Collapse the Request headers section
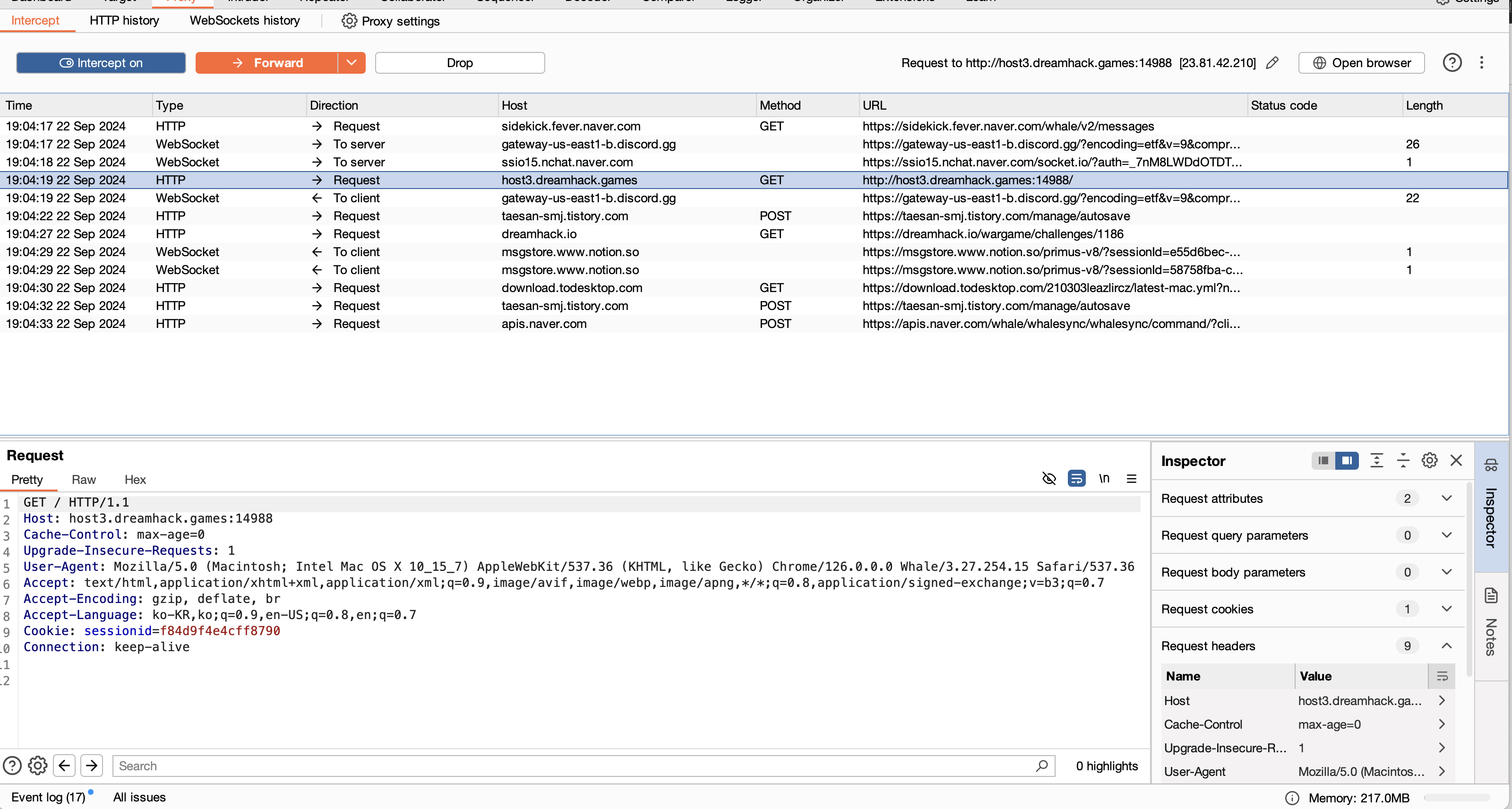Image resolution: width=1512 pixels, height=809 pixels. [x=1446, y=646]
